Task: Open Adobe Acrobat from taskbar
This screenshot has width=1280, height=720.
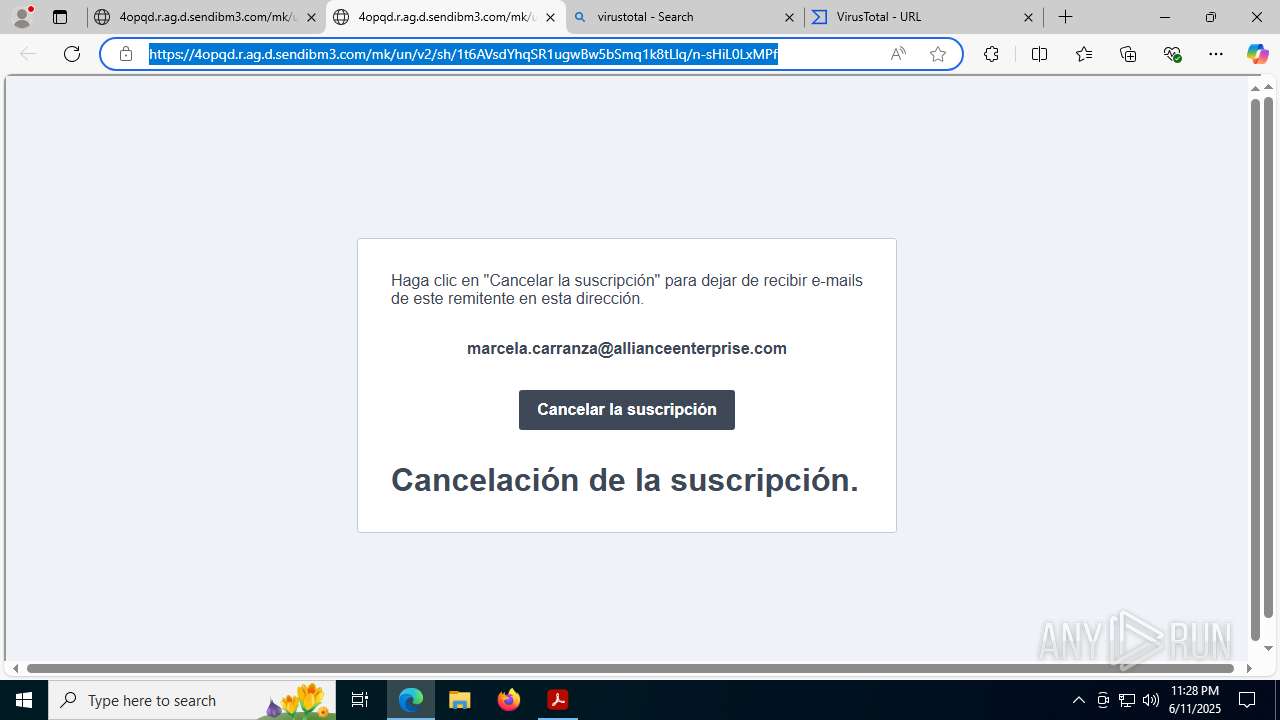Action: click(558, 700)
